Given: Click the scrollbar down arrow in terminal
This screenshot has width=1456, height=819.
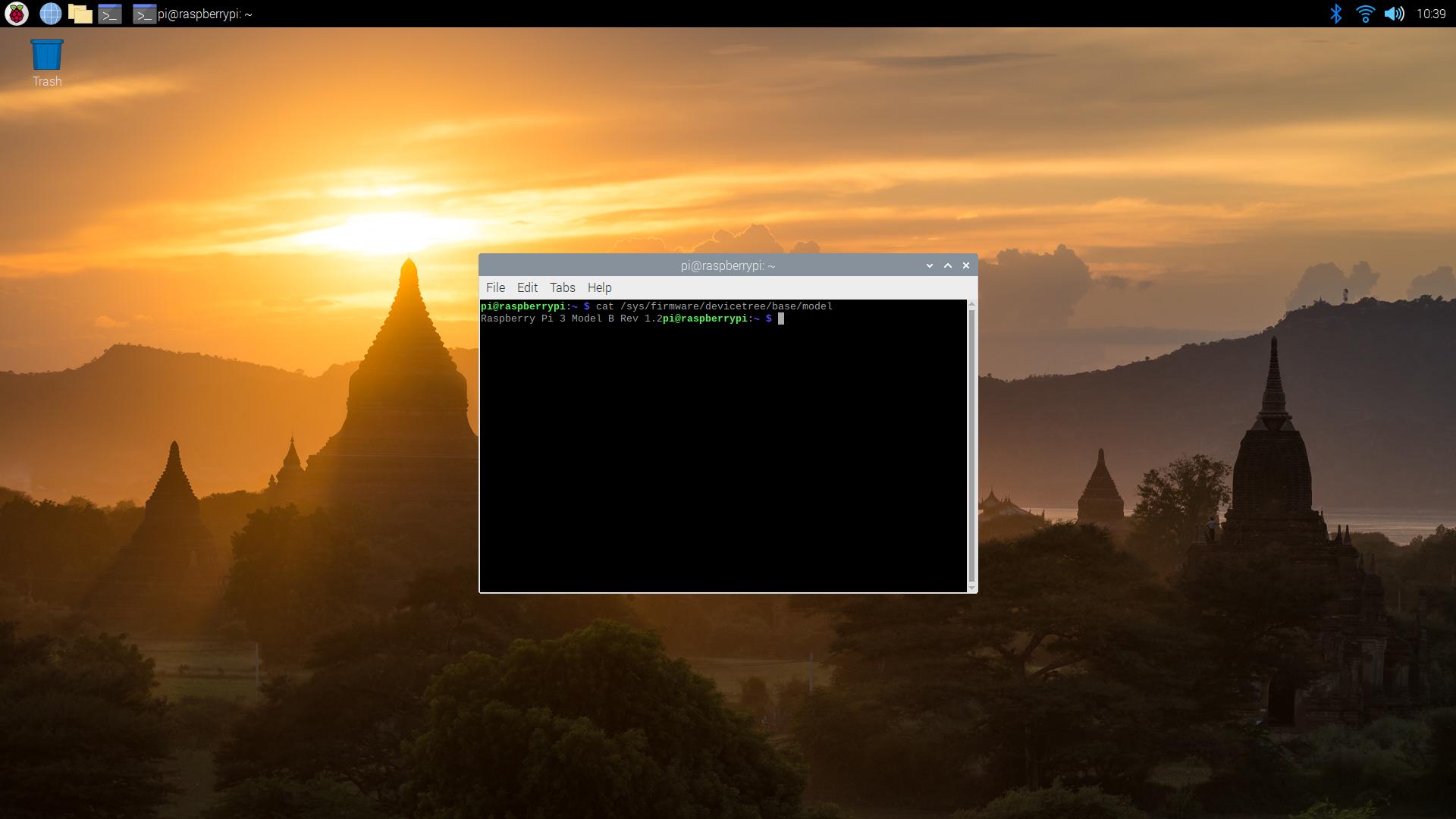Looking at the screenshot, I should click(x=972, y=588).
